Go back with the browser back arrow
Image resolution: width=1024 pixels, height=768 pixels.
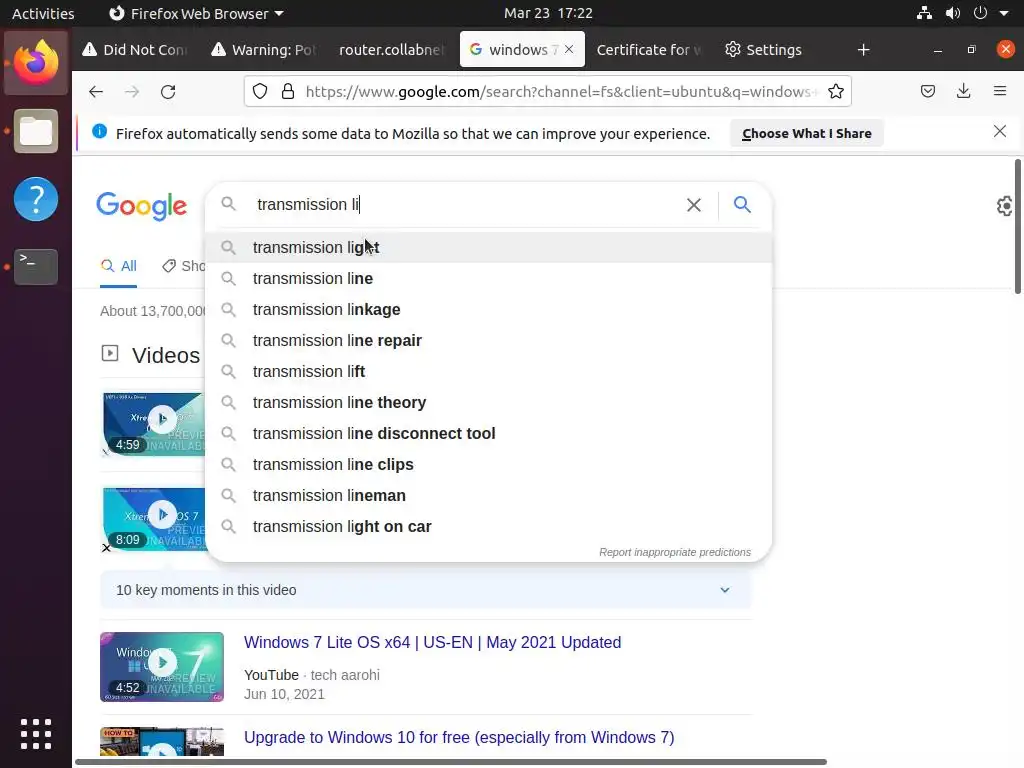click(x=96, y=91)
